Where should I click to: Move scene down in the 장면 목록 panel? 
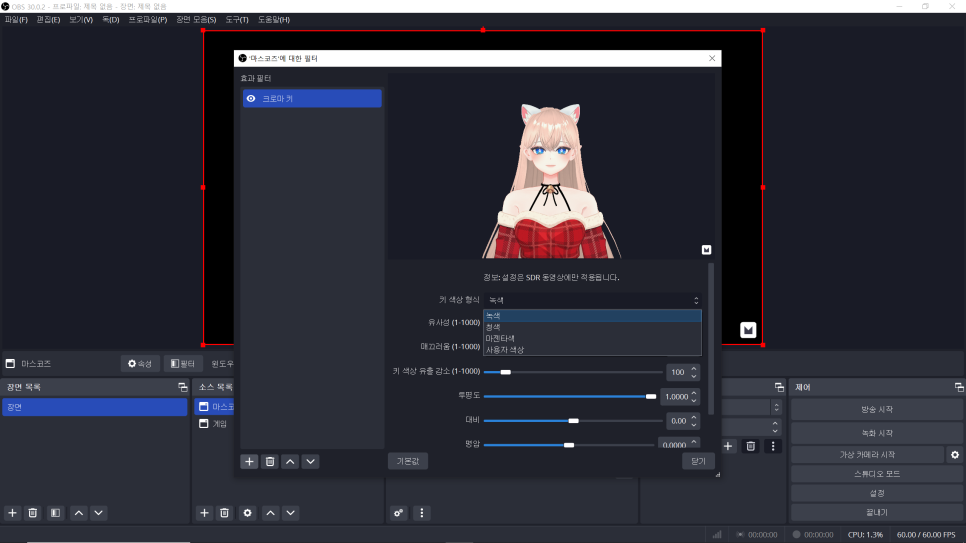coord(99,513)
